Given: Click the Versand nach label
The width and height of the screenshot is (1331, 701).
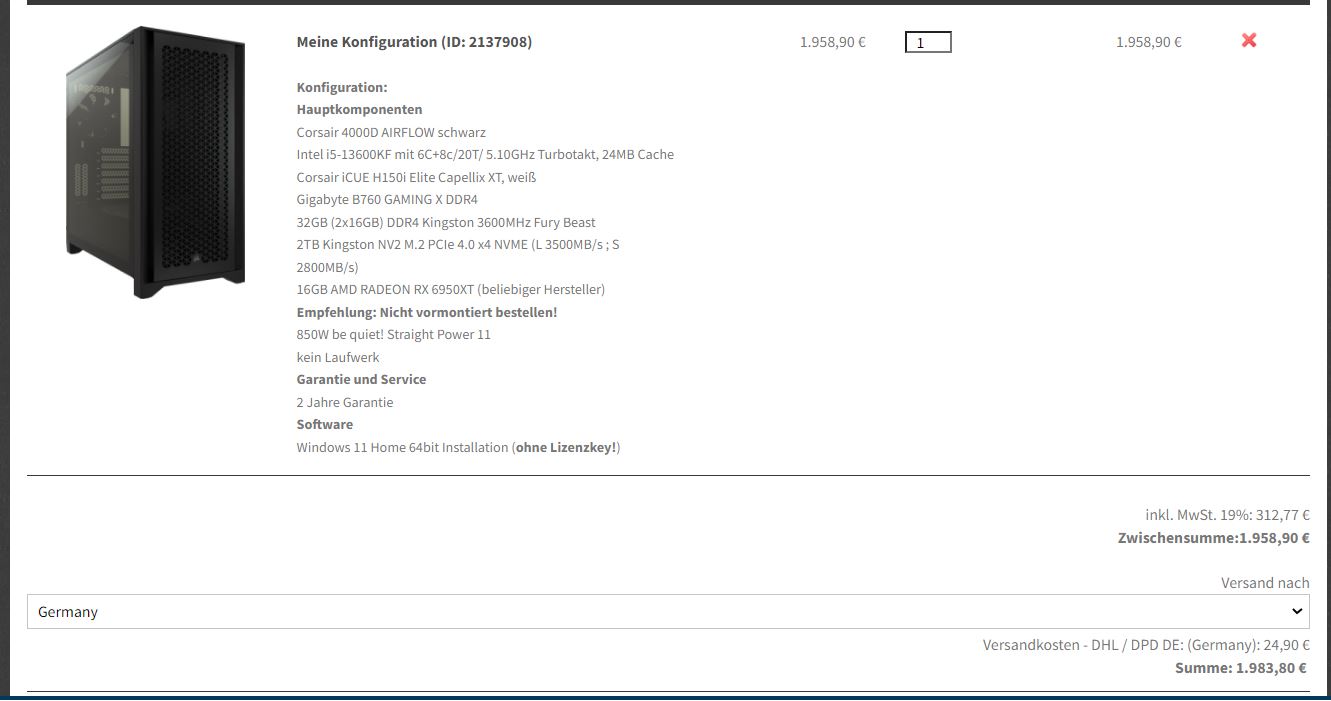Looking at the screenshot, I should 1265,582.
